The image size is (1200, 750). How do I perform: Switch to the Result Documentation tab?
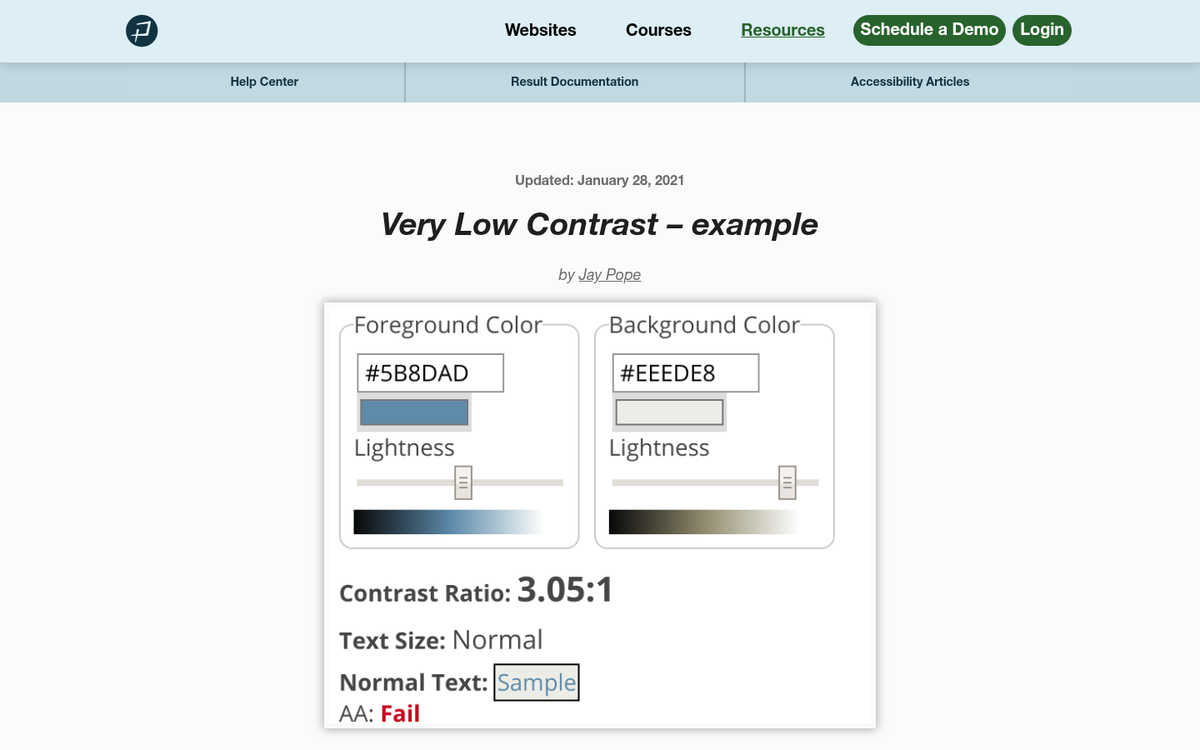[x=574, y=81]
